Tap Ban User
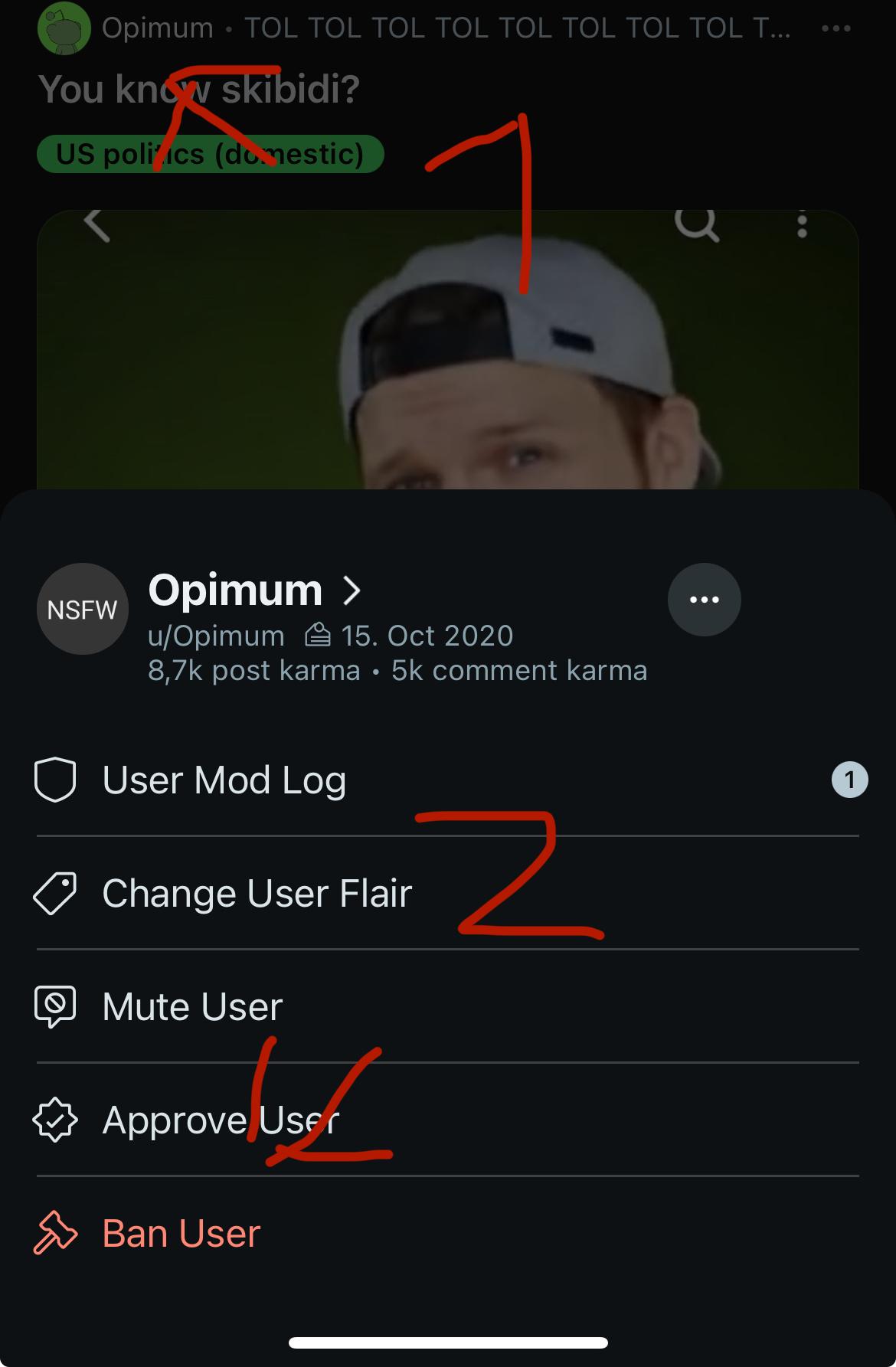The image size is (896, 1367). [x=181, y=1233]
